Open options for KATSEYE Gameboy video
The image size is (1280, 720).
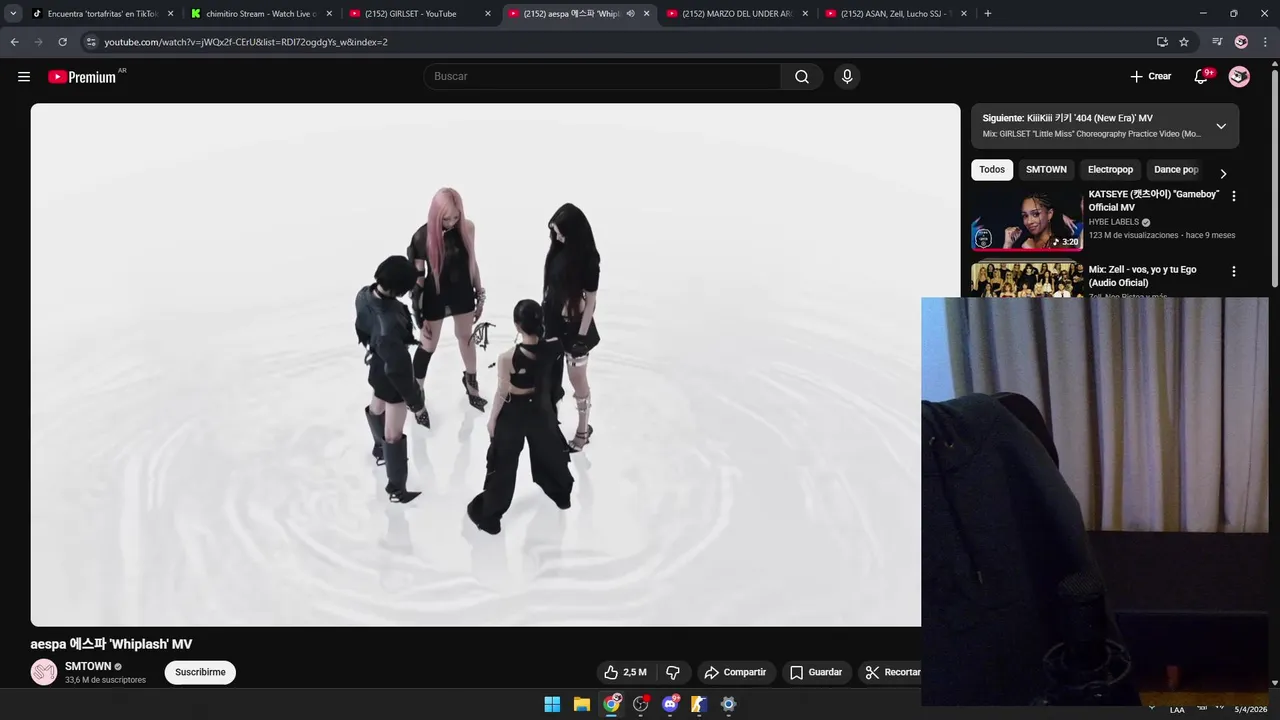pyautogui.click(x=1233, y=196)
